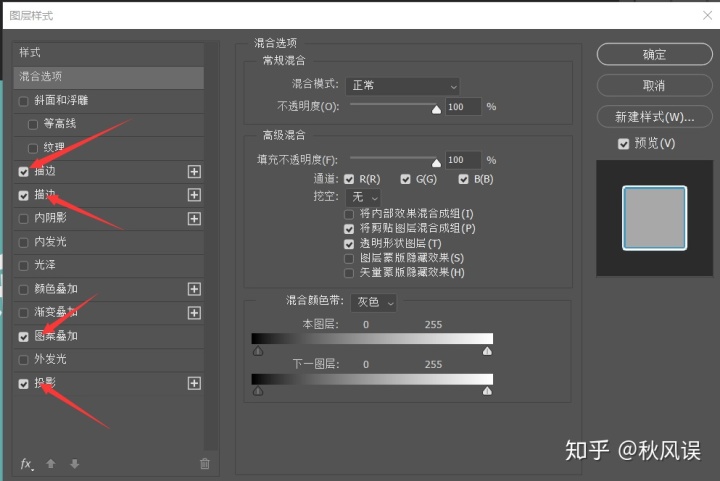This screenshot has width=720, height=481.
Task: Open 图案叠加 settings by its label
Action: pyautogui.click(x=56, y=336)
